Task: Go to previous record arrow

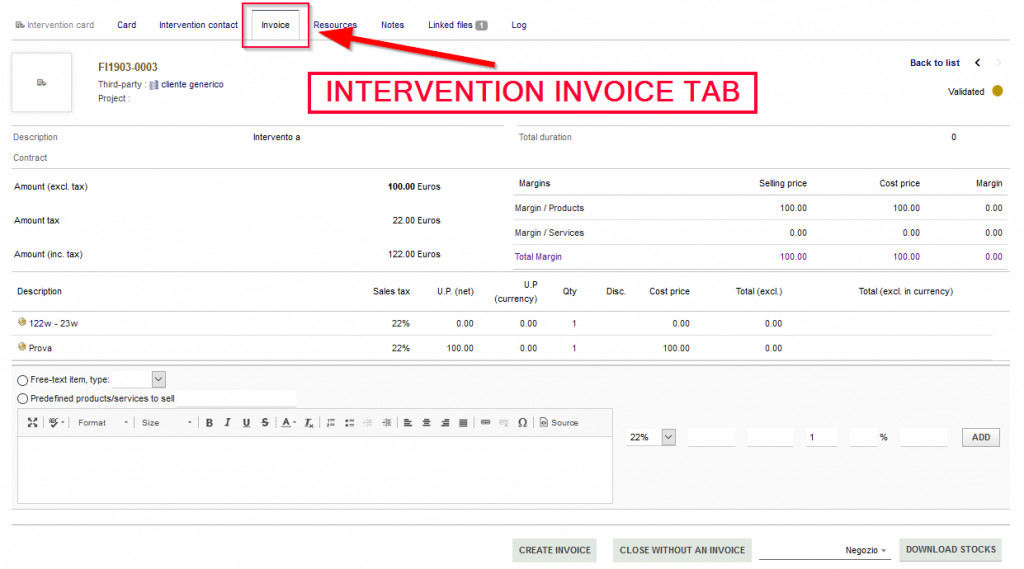Action: [977, 63]
